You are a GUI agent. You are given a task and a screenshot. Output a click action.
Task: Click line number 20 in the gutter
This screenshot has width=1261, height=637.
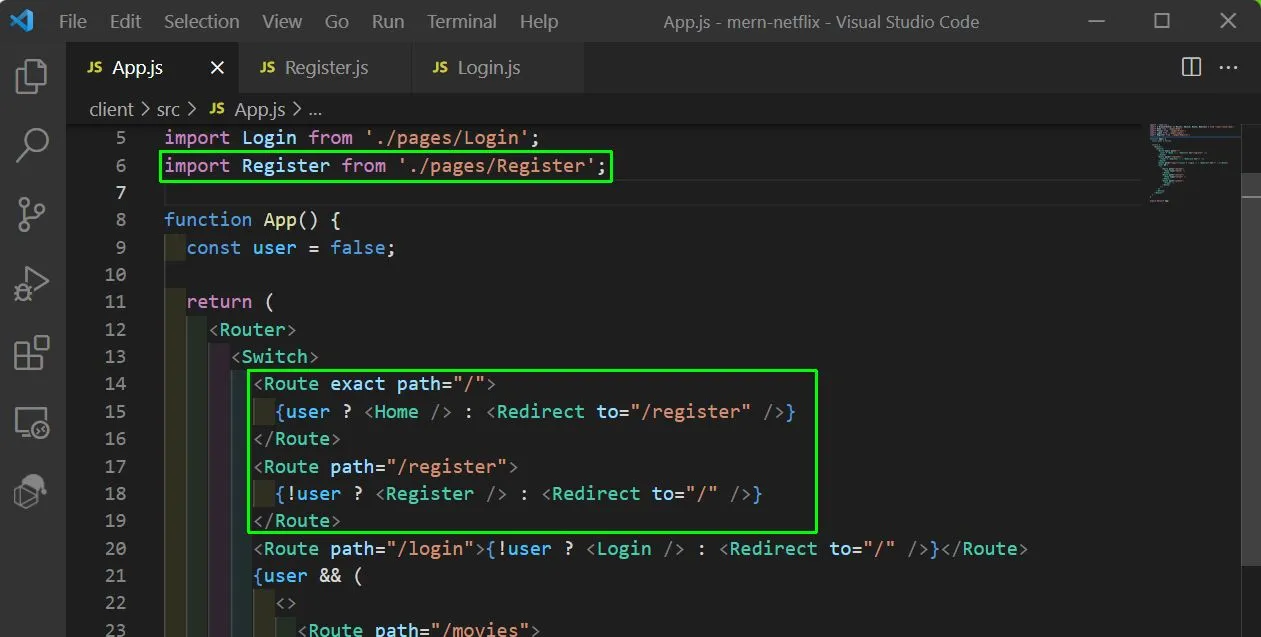point(115,548)
